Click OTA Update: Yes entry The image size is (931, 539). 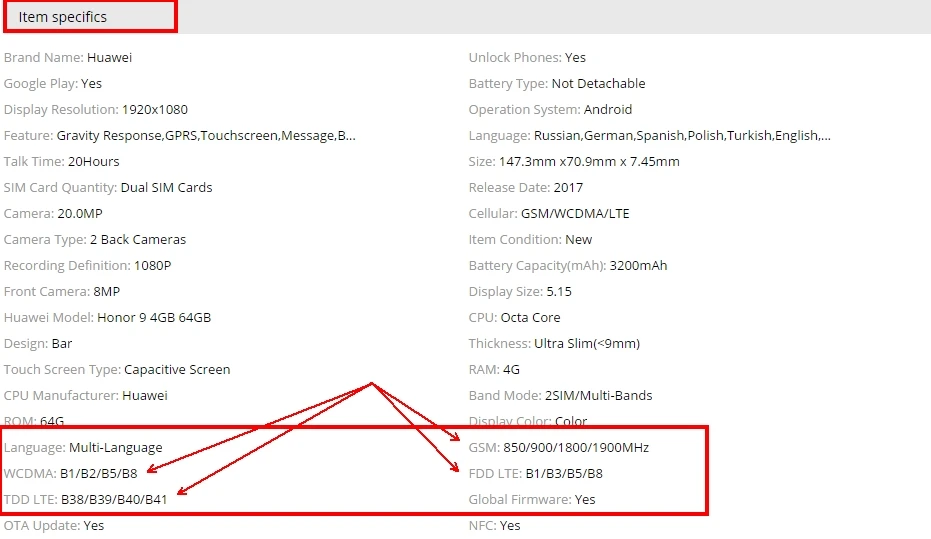[54, 525]
